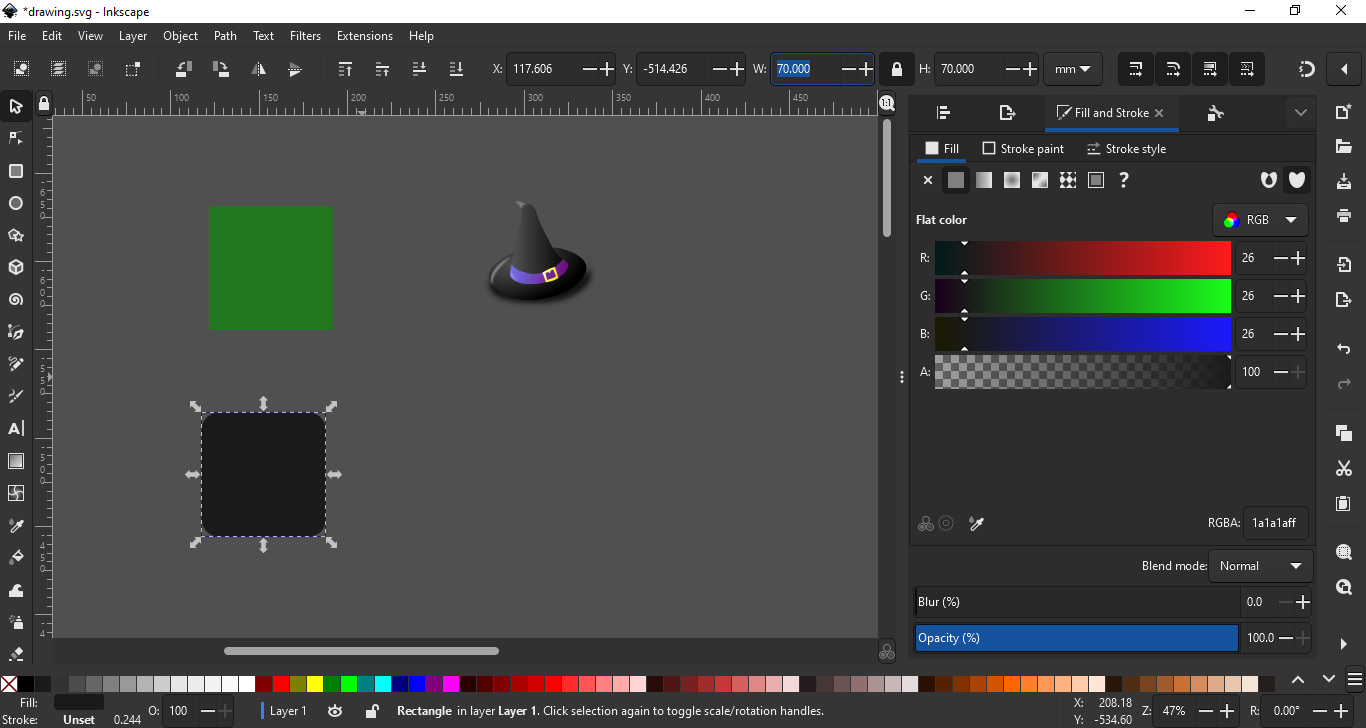Click the color picker eyedropper in Fill panel
The width and height of the screenshot is (1366, 728).
977,524
